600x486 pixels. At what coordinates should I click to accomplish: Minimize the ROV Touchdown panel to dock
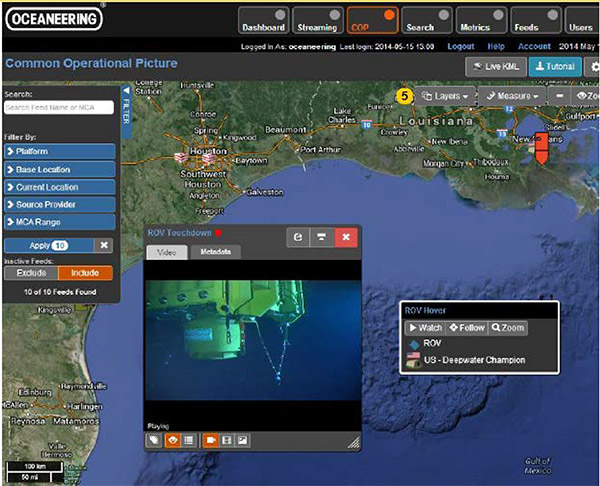click(x=322, y=238)
